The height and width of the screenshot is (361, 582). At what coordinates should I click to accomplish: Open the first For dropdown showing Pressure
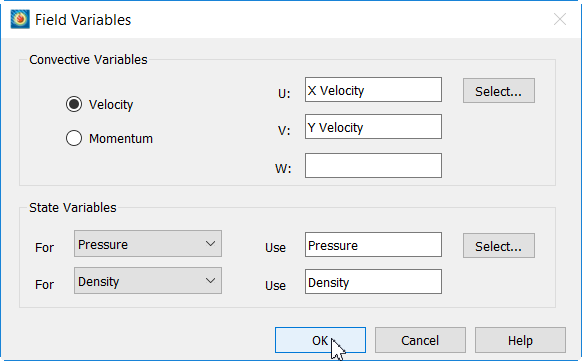click(x=148, y=244)
